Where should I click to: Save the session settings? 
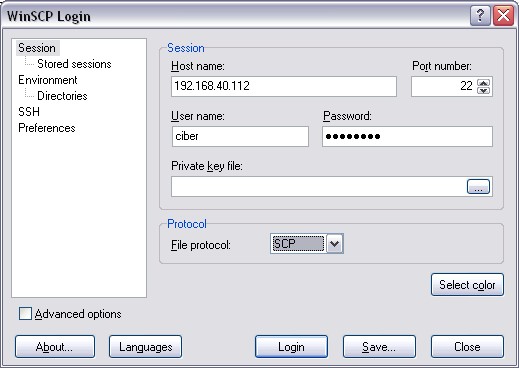379,347
